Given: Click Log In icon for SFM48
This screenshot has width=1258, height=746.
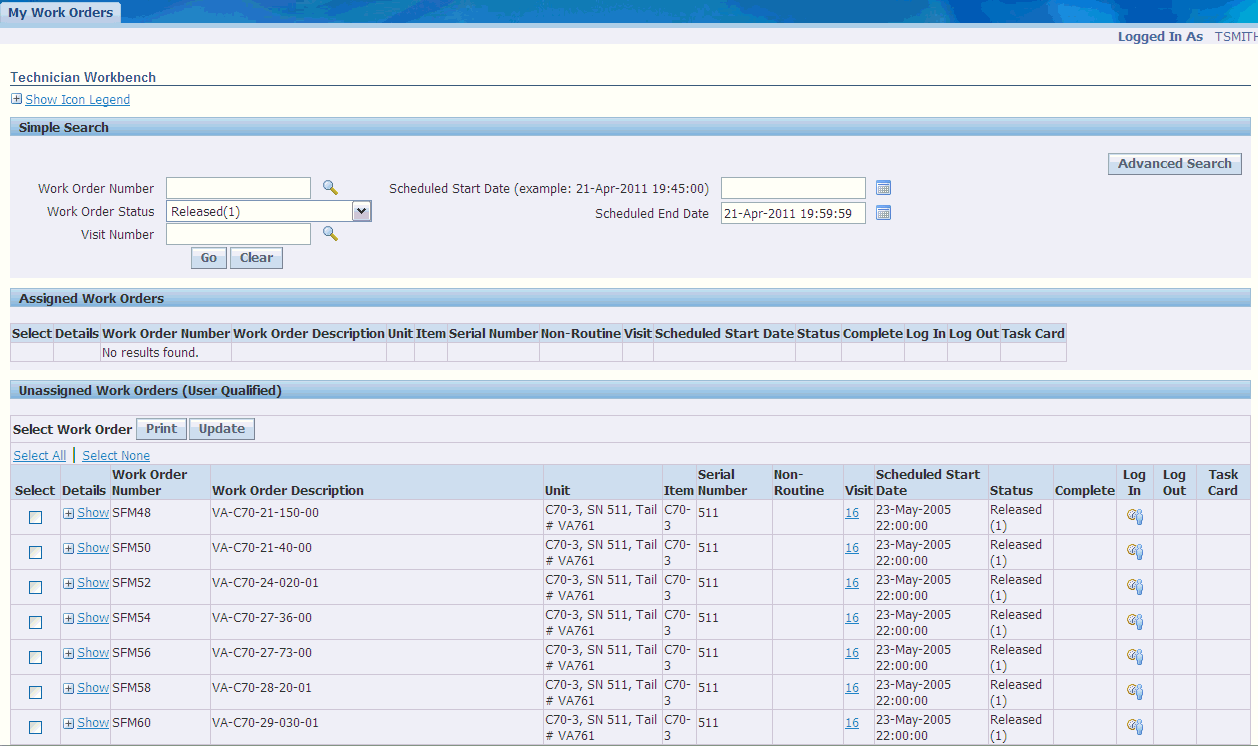Looking at the screenshot, I should point(1134,517).
